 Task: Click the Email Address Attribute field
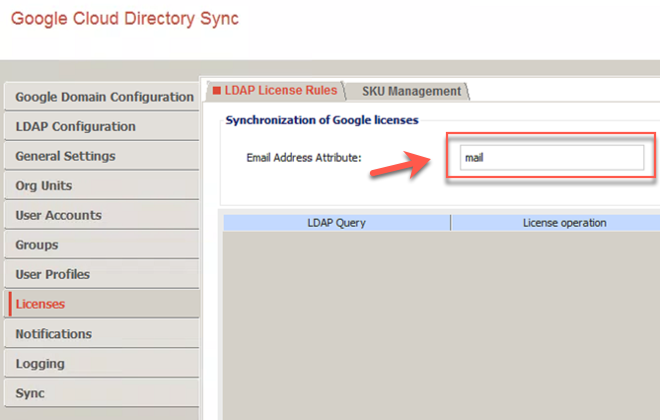[x=552, y=157]
